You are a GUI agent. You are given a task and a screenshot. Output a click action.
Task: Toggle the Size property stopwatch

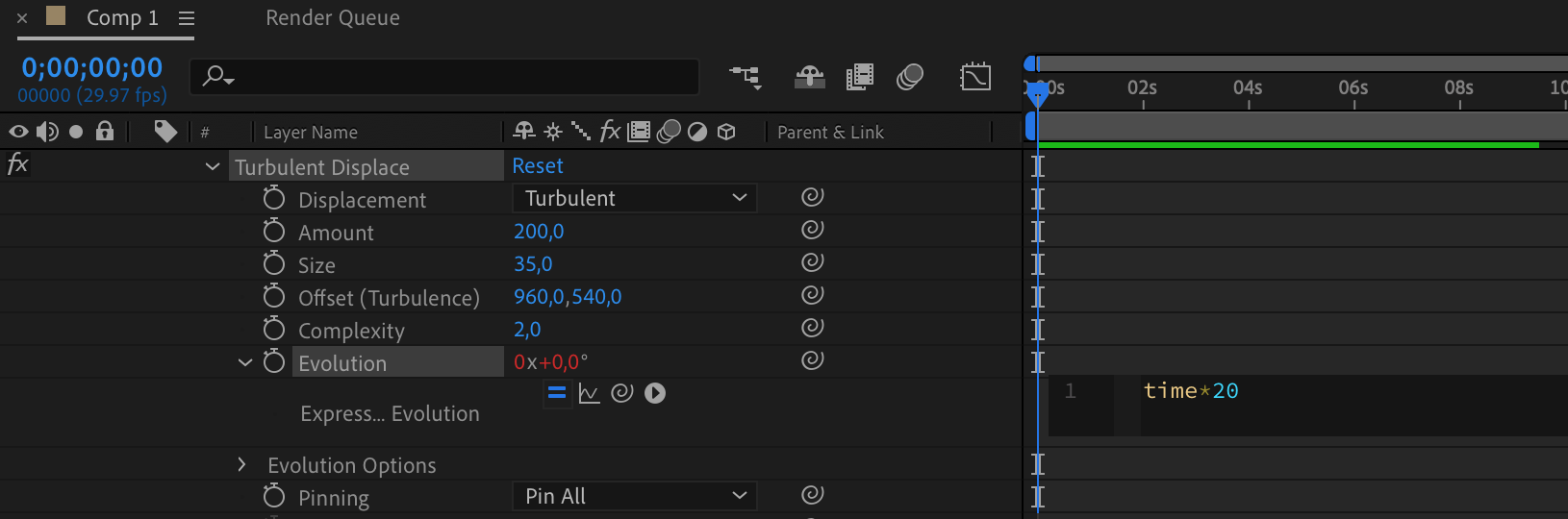tap(274, 264)
